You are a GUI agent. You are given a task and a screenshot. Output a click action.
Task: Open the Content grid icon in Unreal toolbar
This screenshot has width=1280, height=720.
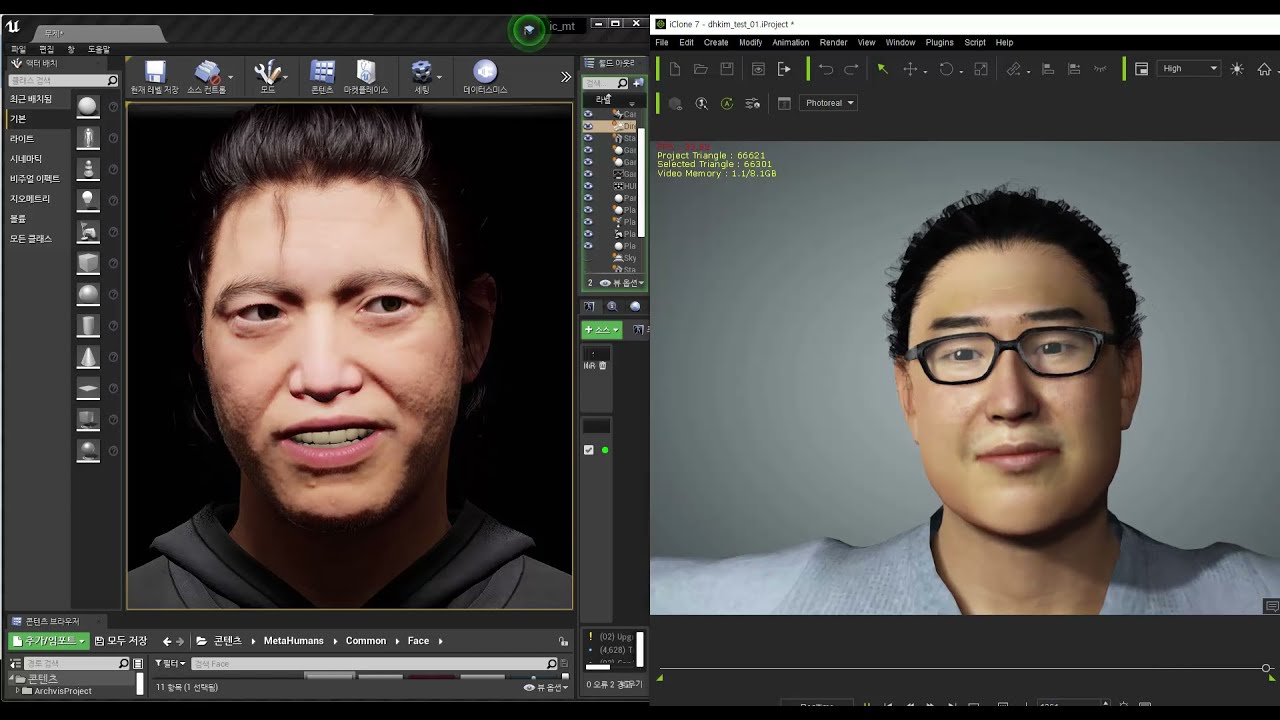click(322, 72)
